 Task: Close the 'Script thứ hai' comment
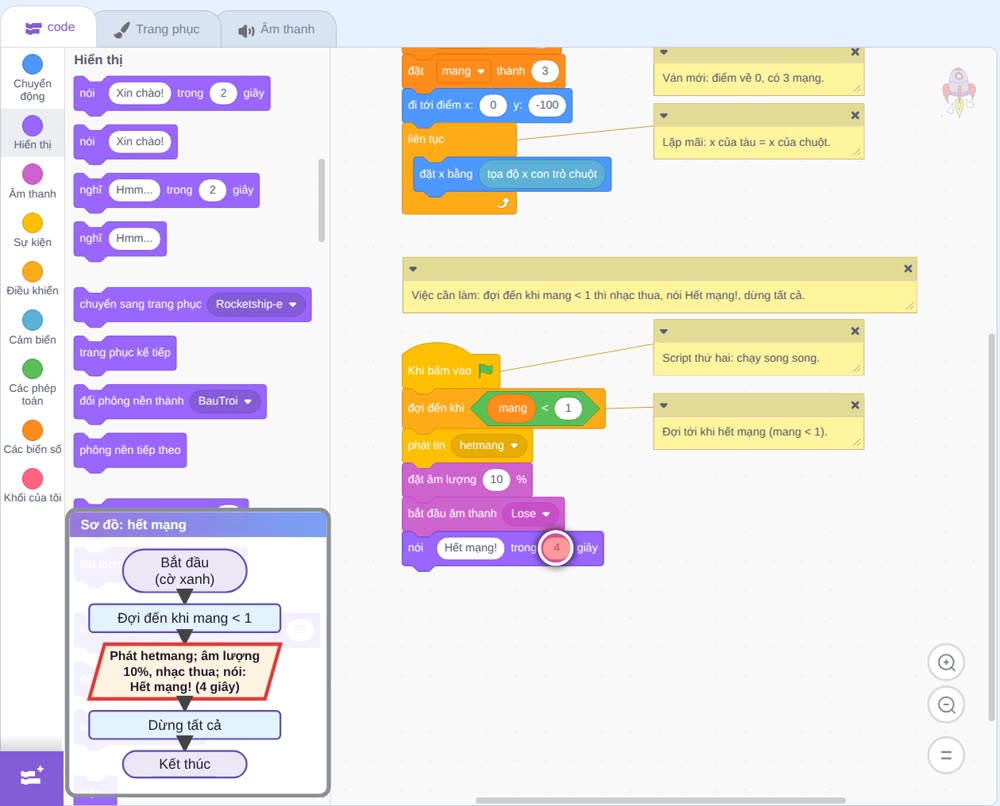point(855,331)
